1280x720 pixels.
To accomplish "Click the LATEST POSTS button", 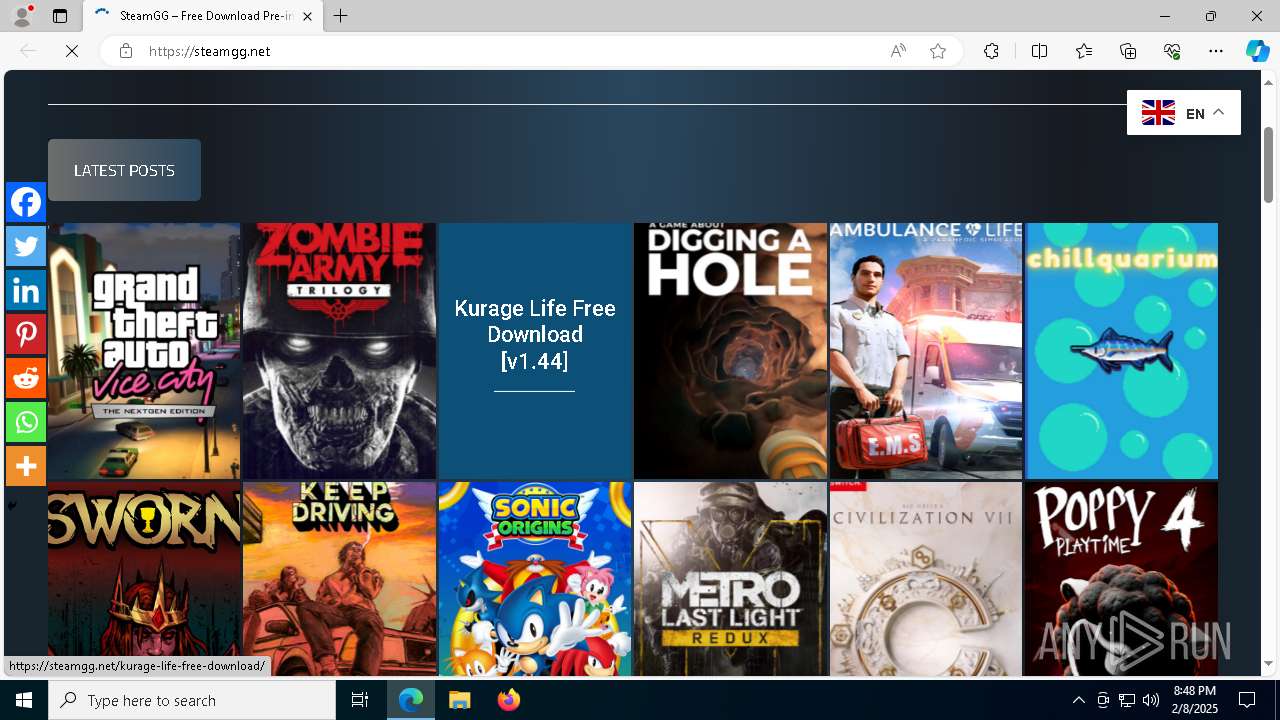I will 124,170.
